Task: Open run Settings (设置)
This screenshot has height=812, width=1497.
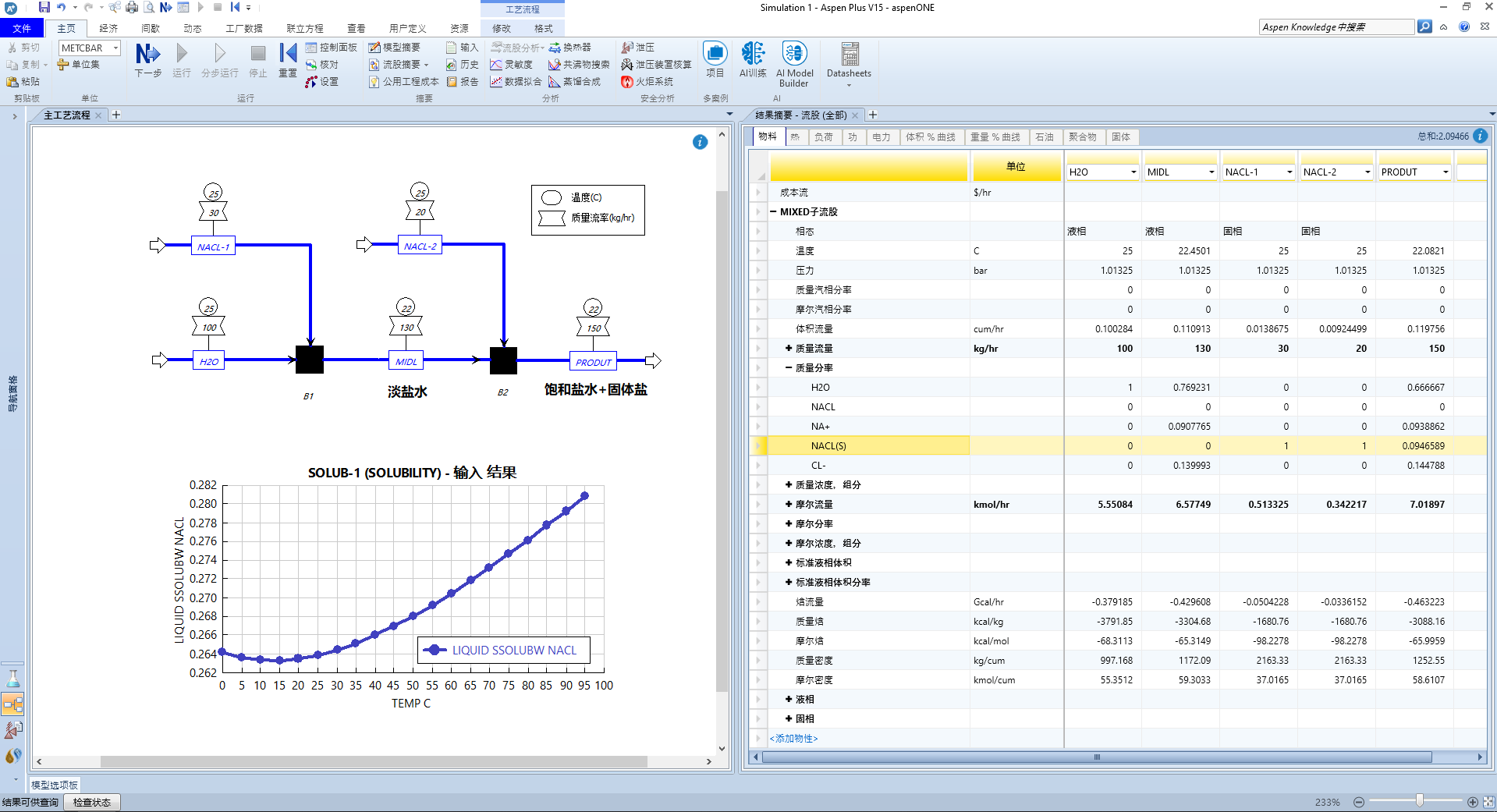Action: (x=322, y=82)
